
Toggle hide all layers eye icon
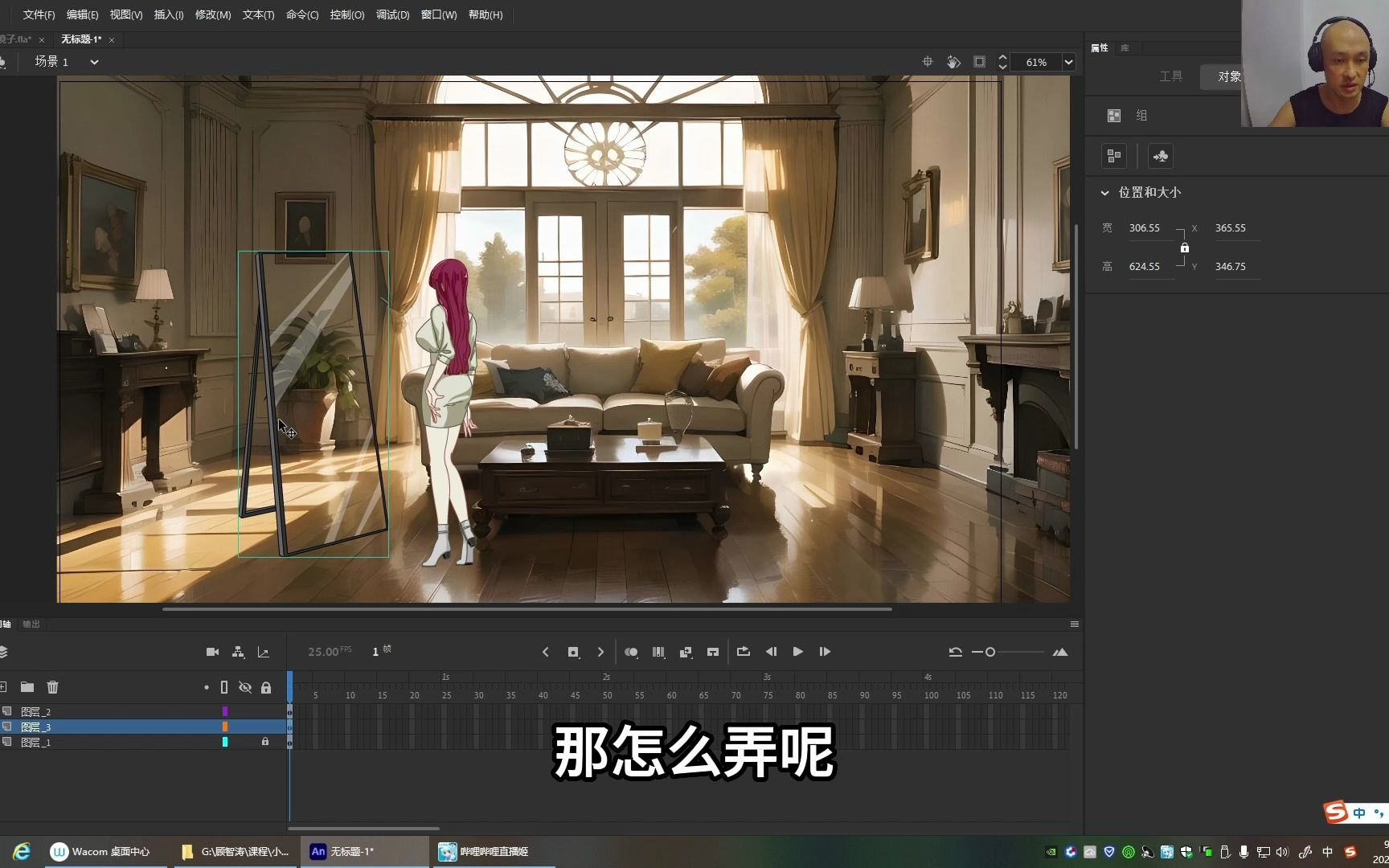coord(245,687)
